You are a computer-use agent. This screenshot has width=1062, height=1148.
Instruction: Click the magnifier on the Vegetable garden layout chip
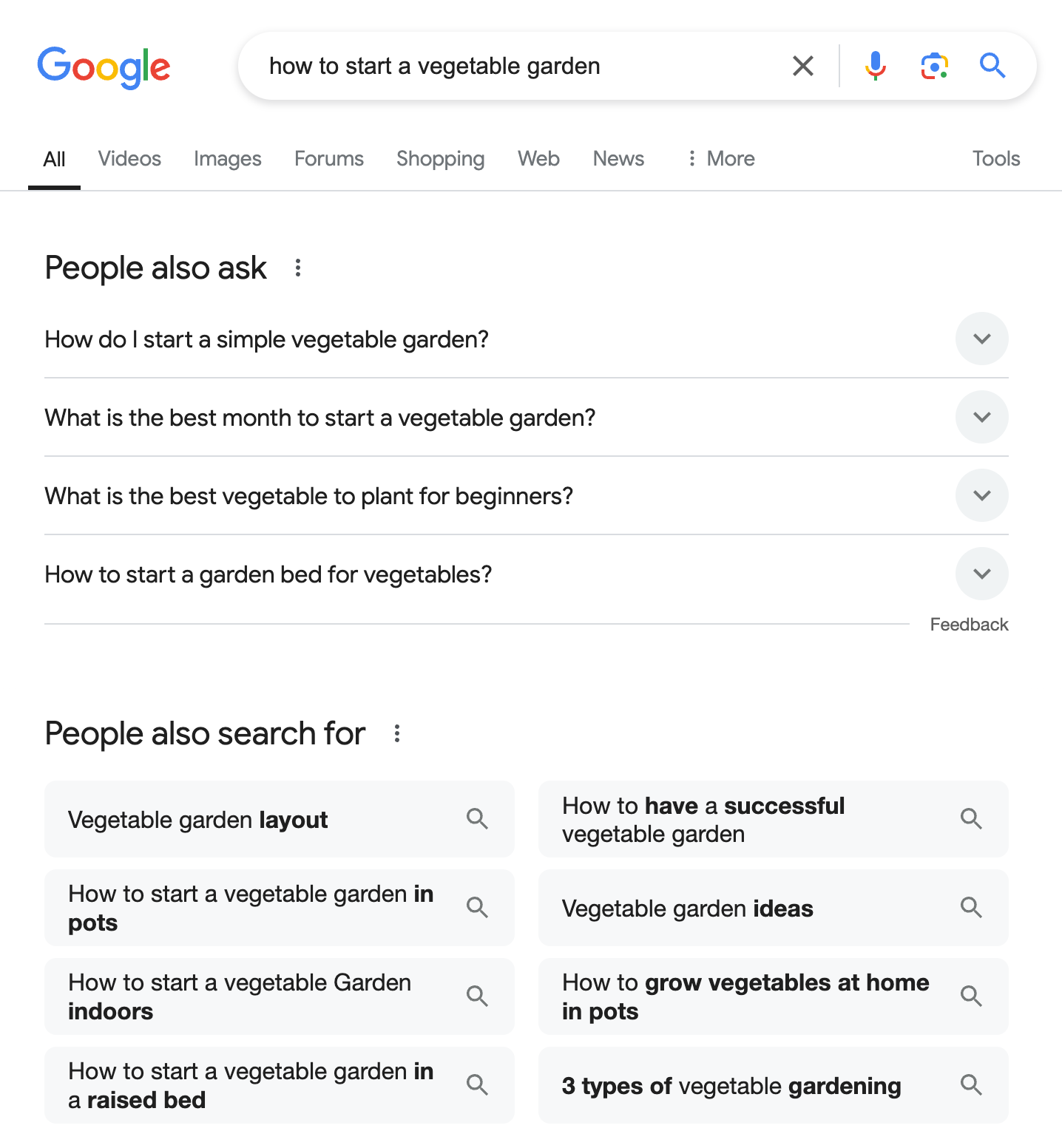tap(477, 819)
